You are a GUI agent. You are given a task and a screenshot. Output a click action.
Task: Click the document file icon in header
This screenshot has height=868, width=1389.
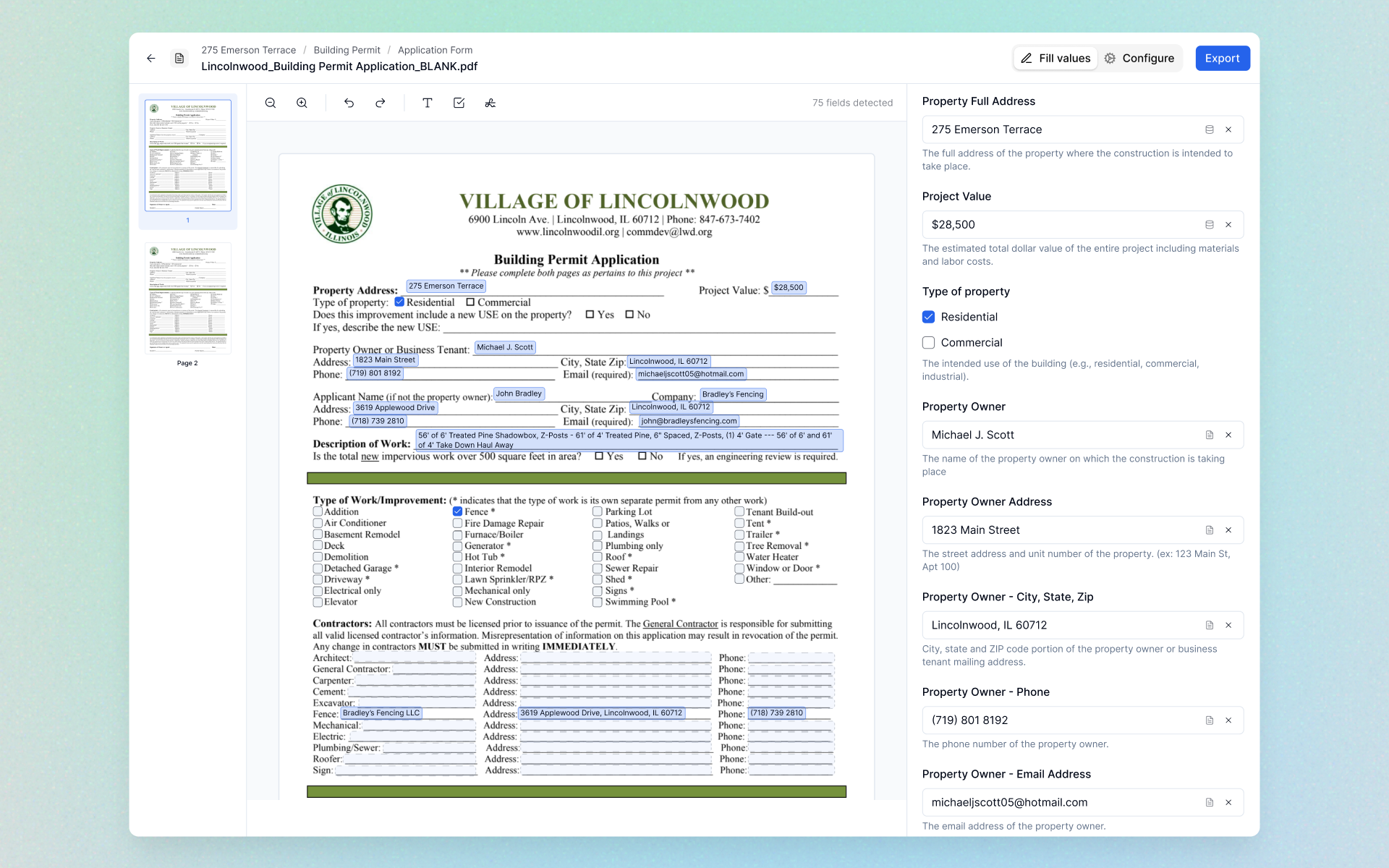(x=179, y=59)
